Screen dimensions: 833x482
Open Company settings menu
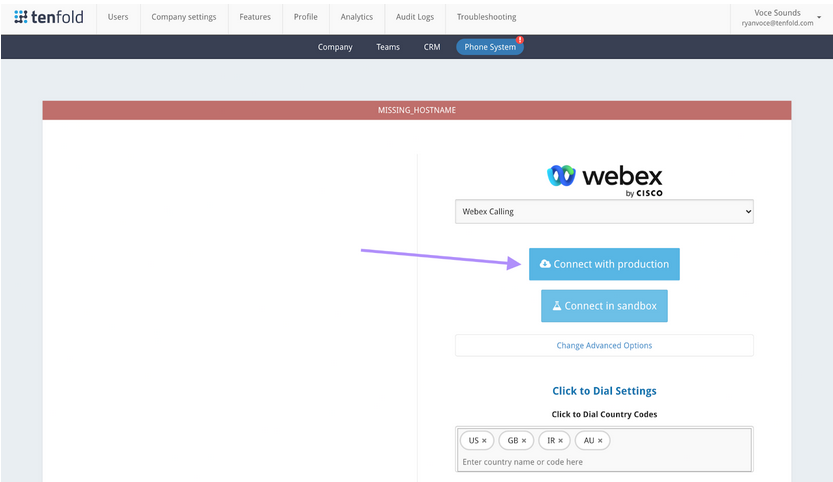point(184,17)
